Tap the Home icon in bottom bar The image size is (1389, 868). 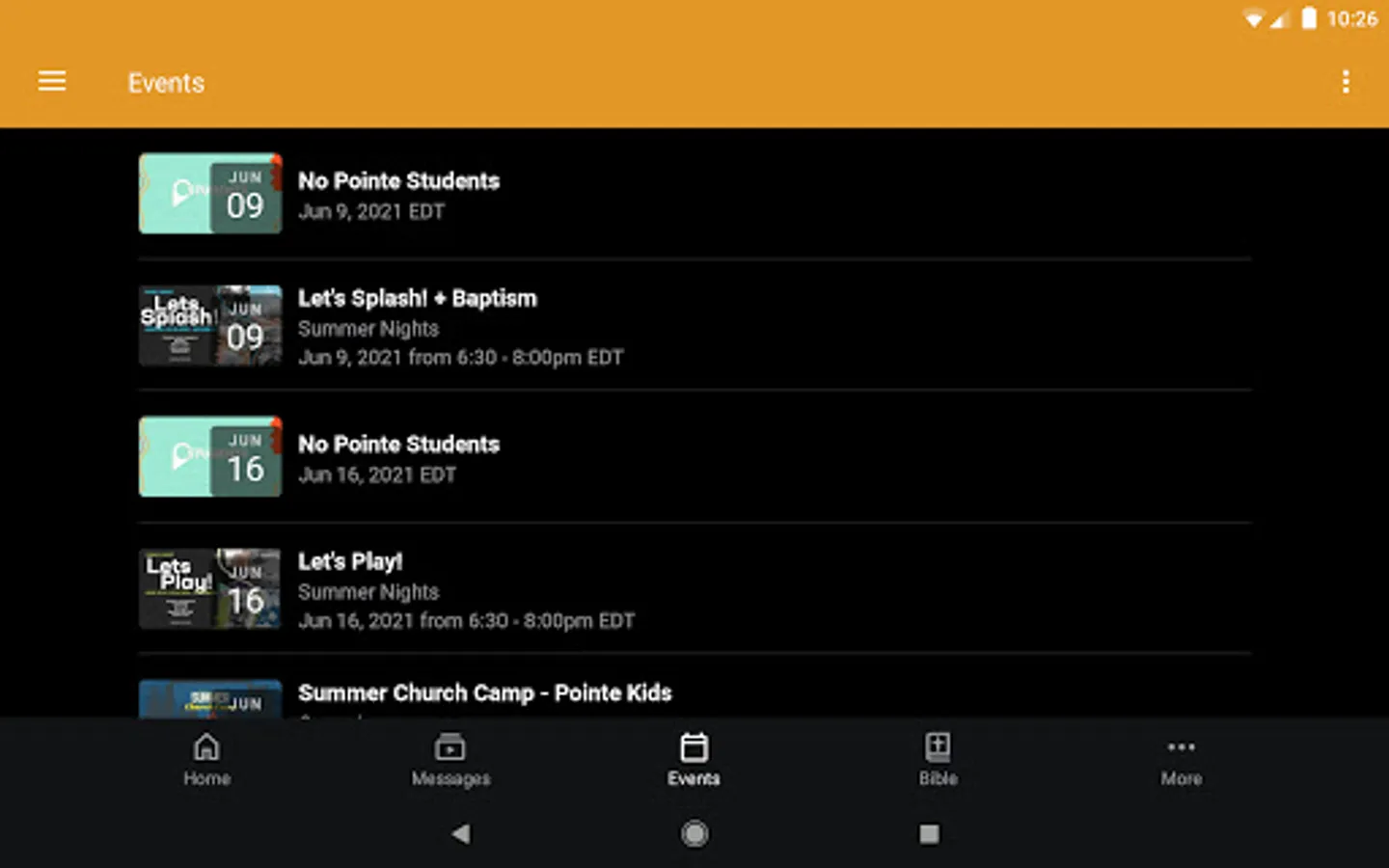tap(206, 747)
